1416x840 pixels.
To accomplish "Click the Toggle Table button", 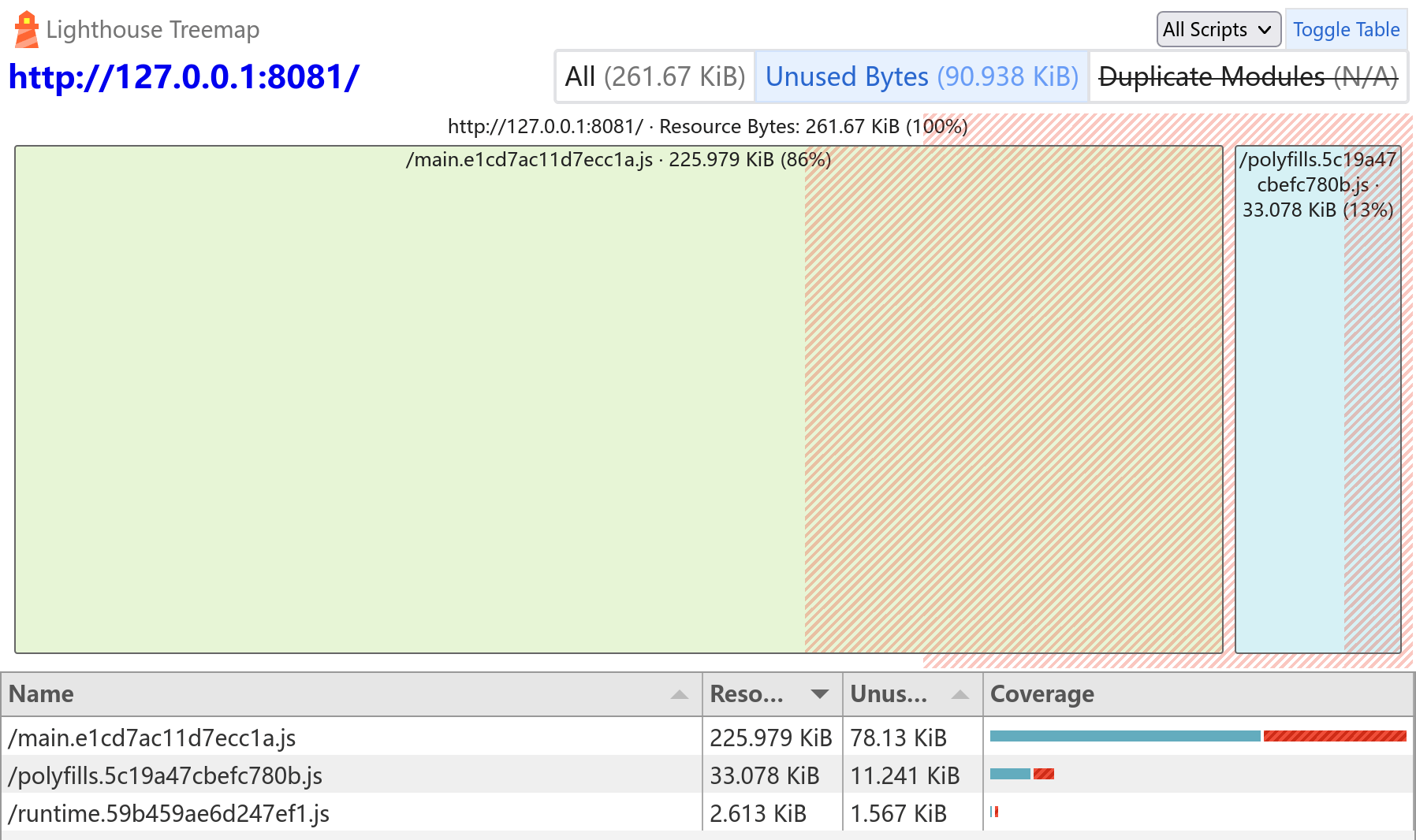I will click(x=1346, y=30).
